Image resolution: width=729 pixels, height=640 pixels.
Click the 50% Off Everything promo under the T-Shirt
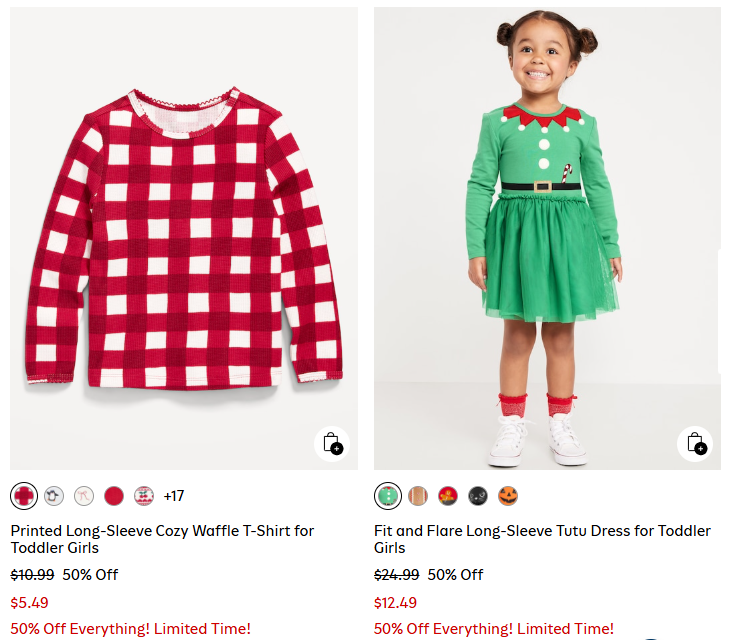(x=130, y=629)
